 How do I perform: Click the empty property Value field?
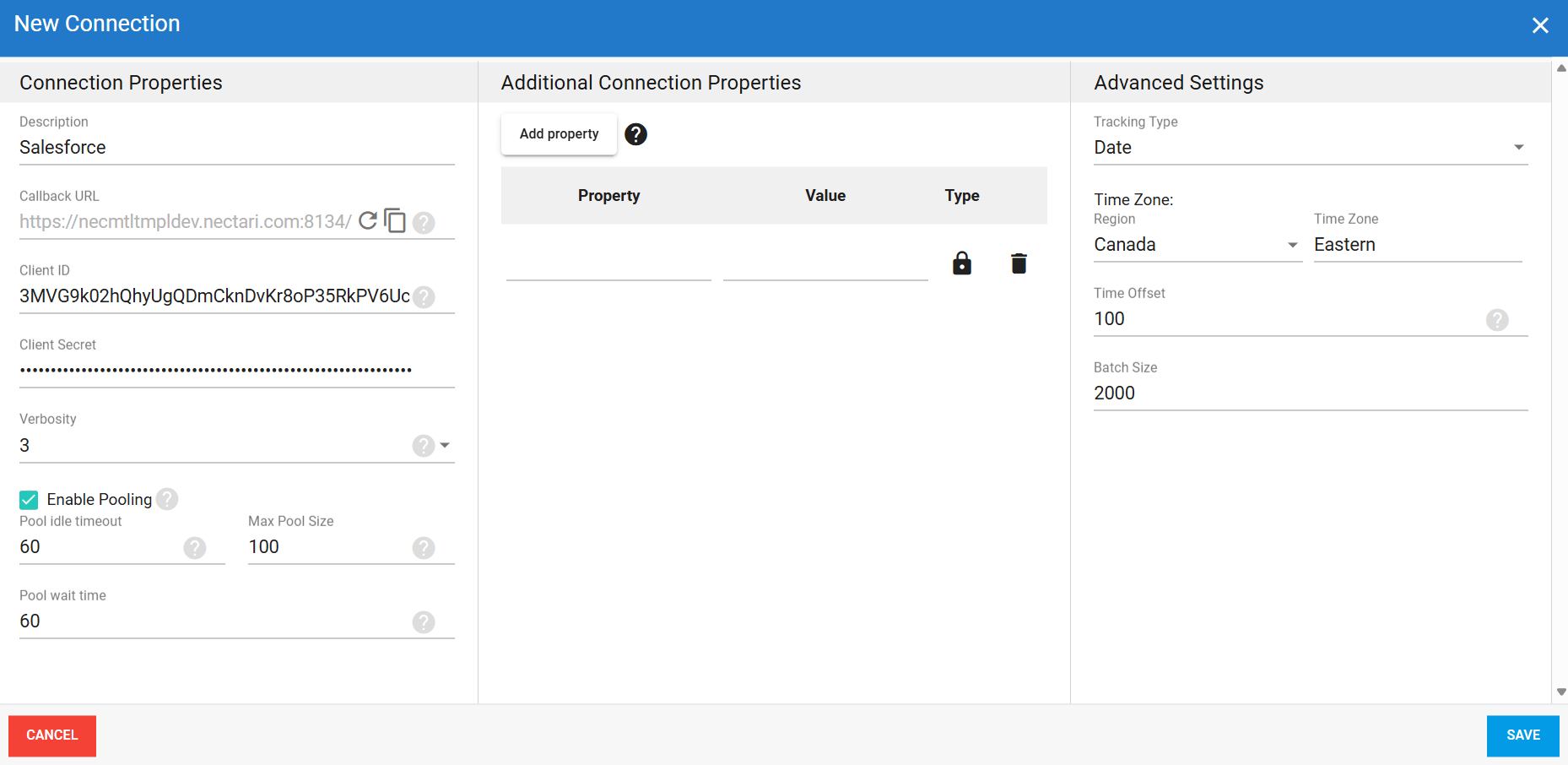click(x=825, y=265)
